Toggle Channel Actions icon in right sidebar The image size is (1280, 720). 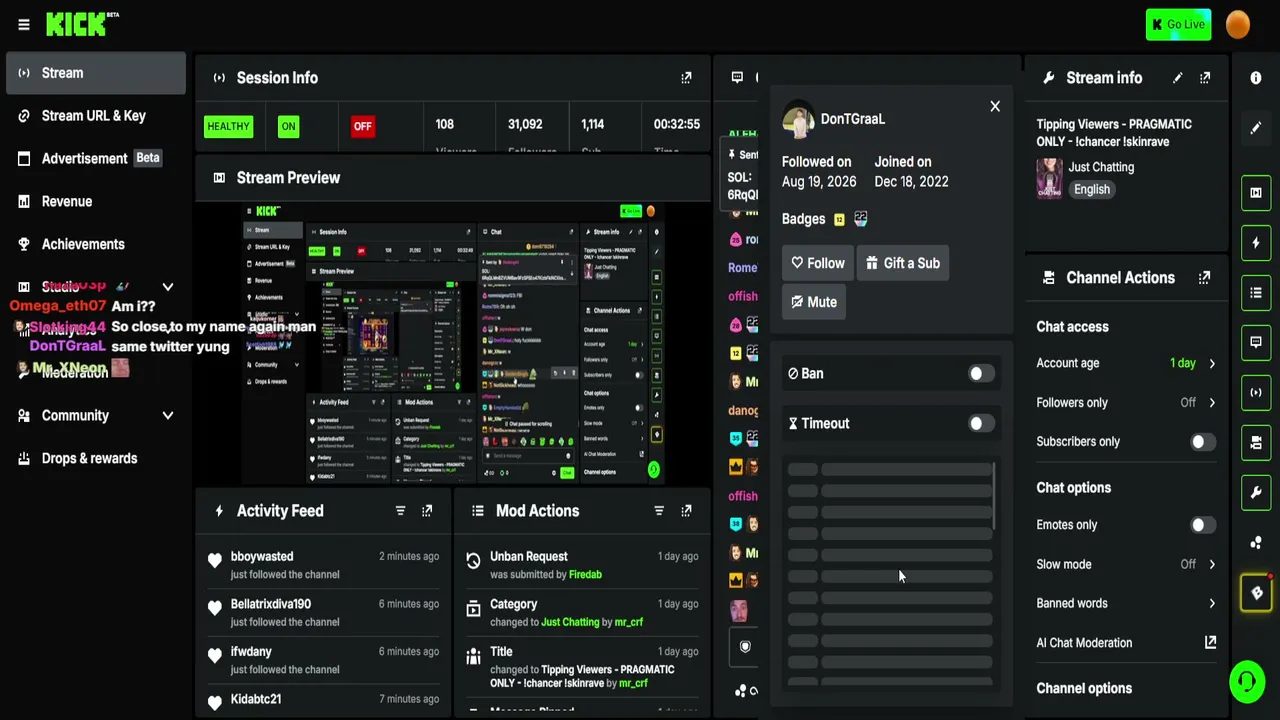(1256, 442)
